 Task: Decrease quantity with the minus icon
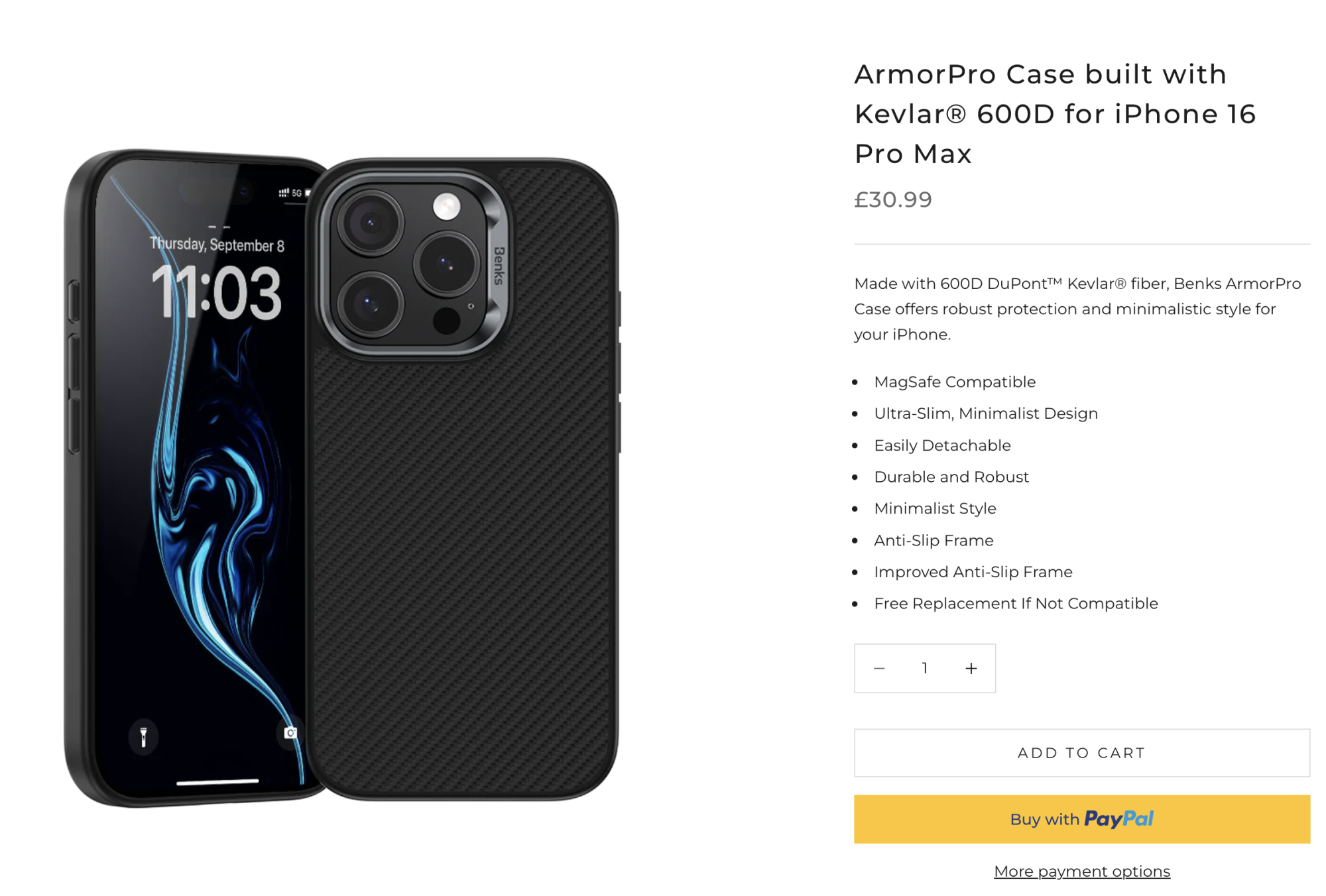pyautogui.click(x=879, y=668)
